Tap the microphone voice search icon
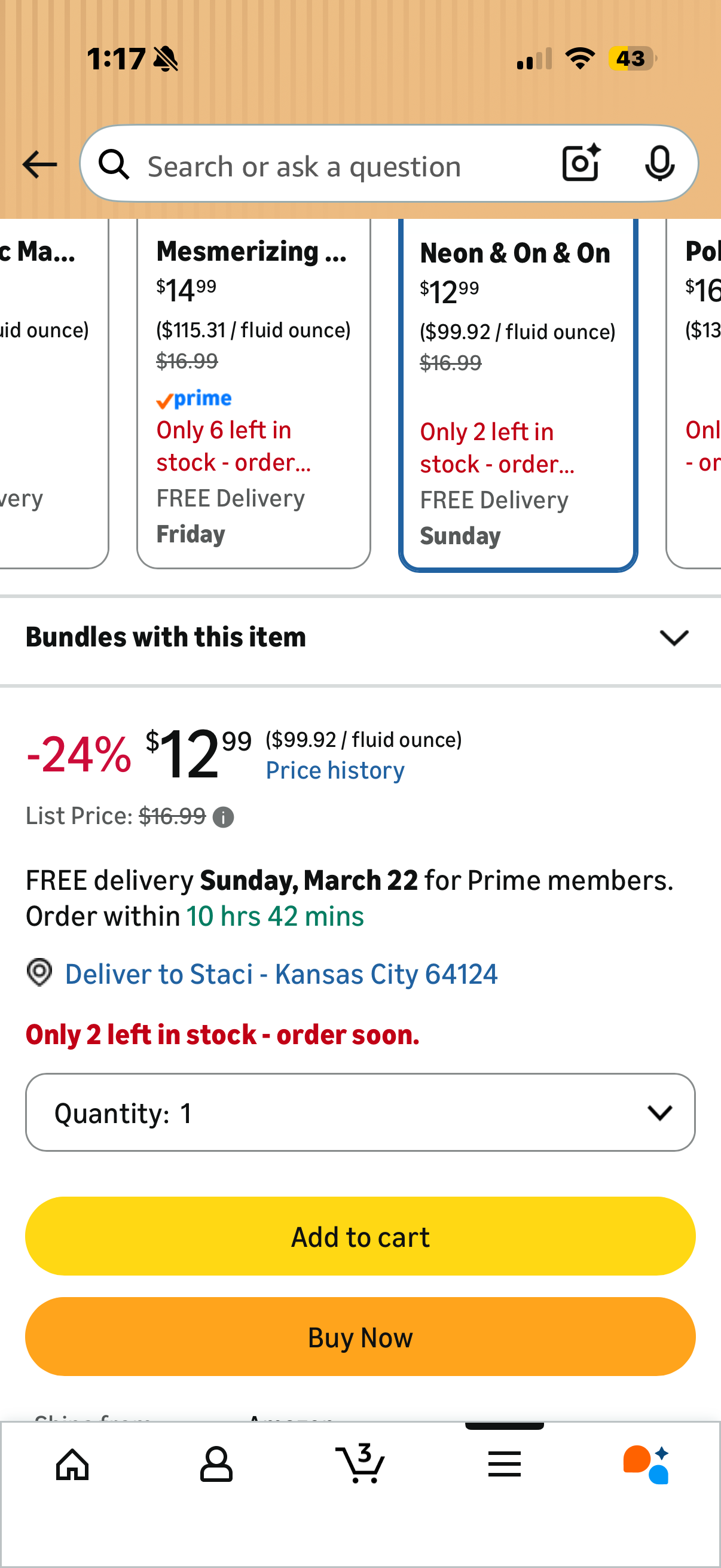 click(x=659, y=164)
